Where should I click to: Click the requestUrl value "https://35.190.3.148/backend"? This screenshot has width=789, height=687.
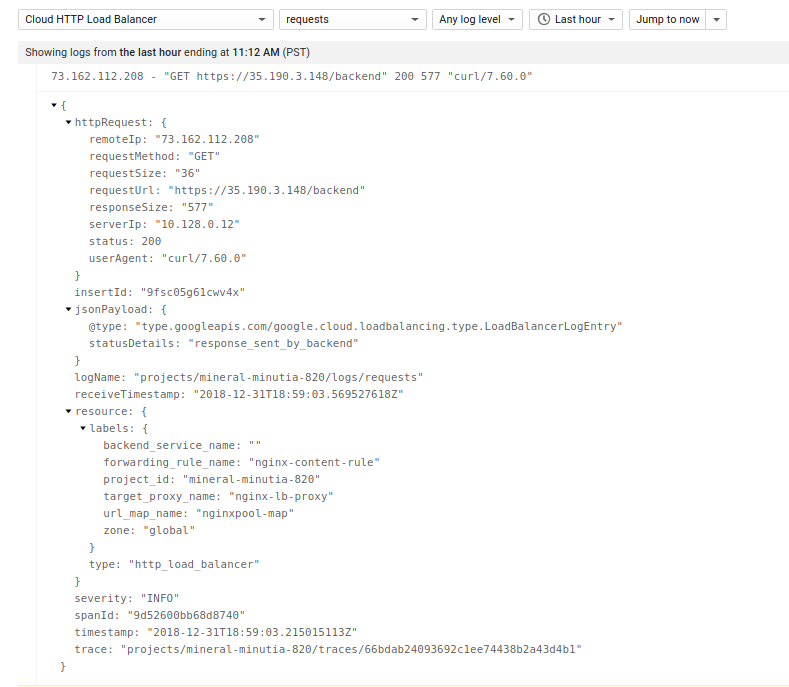click(x=267, y=191)
